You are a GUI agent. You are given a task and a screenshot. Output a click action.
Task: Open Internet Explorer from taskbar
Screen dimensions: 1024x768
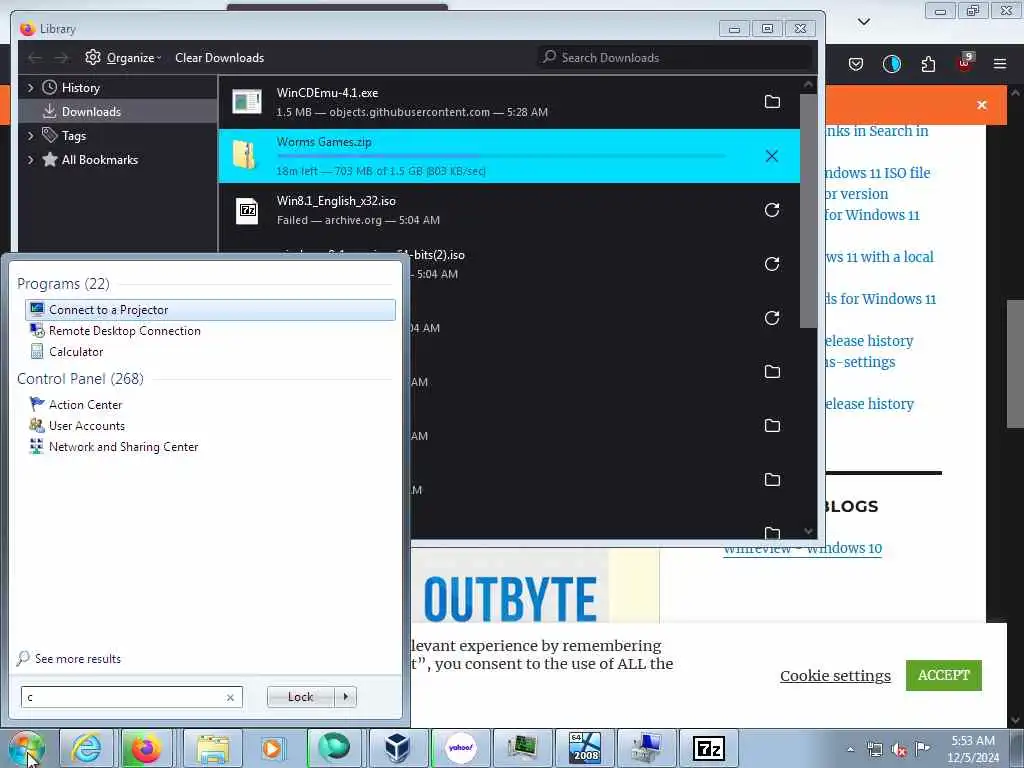(x=87, y=748)
